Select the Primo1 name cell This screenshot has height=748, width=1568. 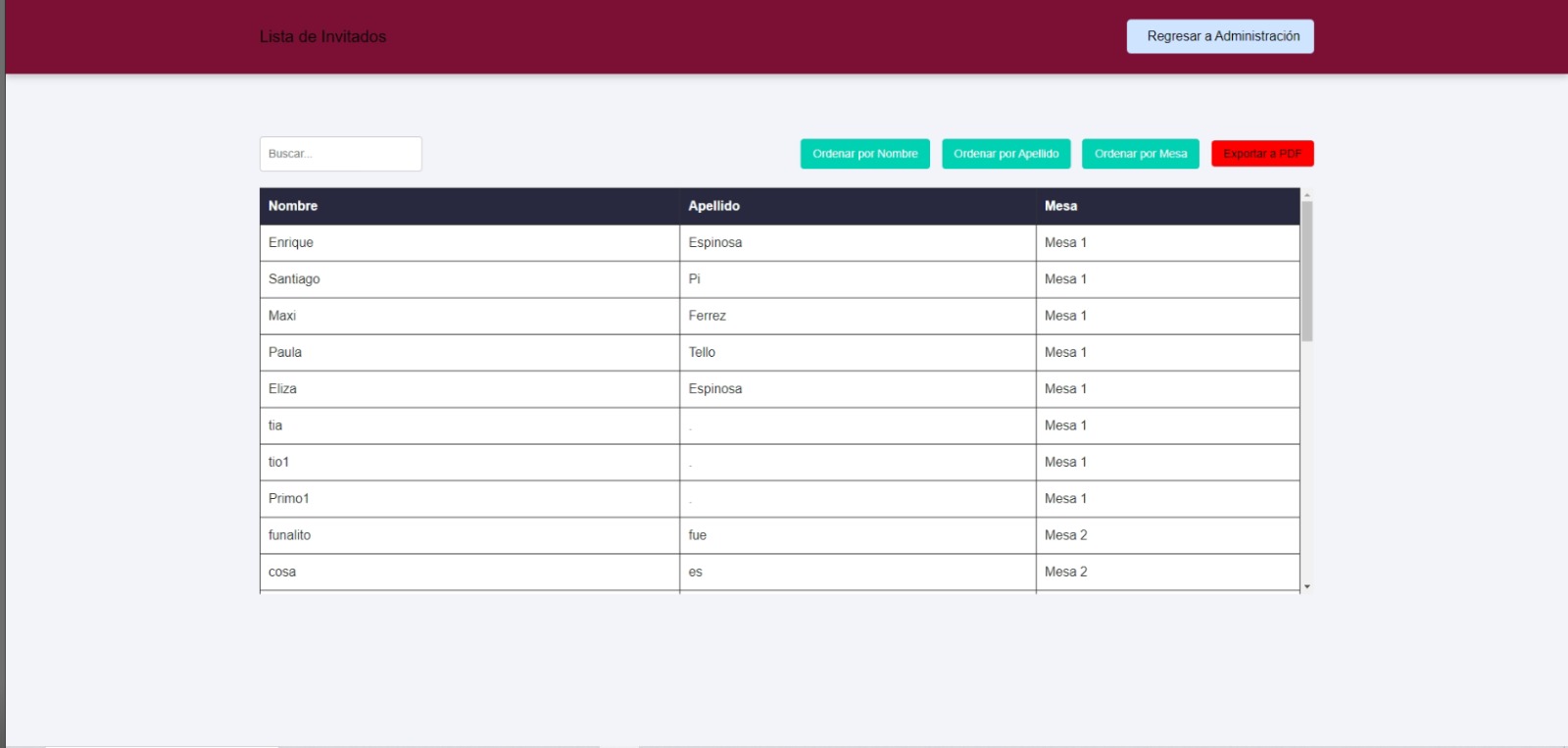coord(288,499)
